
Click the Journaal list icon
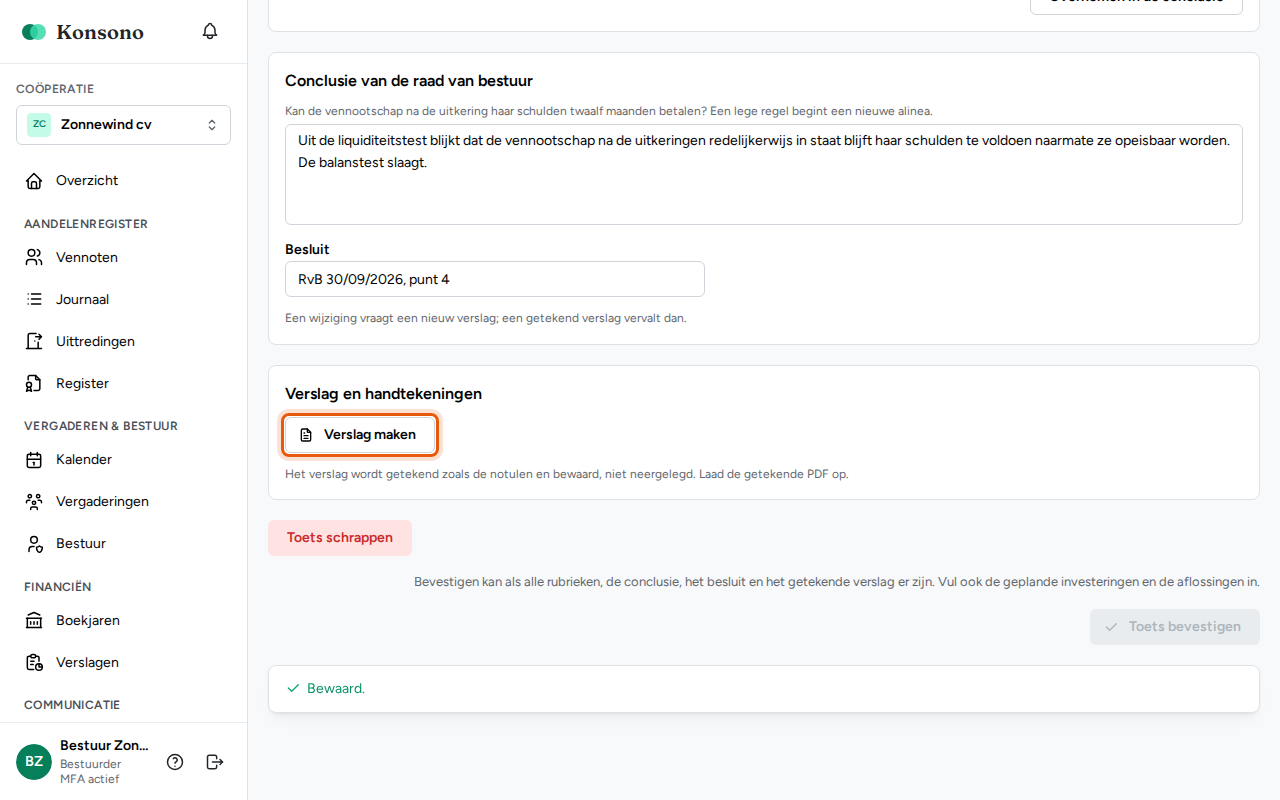pos(34,300)
